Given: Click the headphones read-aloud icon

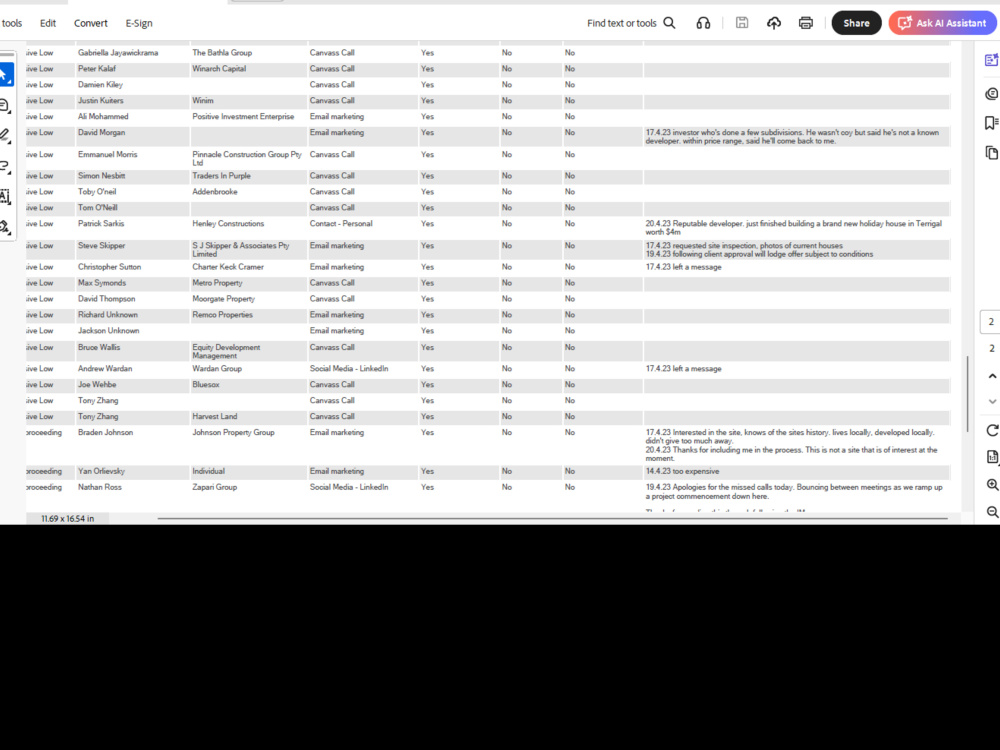Looking at the screenshot, I should click(703, 23).
